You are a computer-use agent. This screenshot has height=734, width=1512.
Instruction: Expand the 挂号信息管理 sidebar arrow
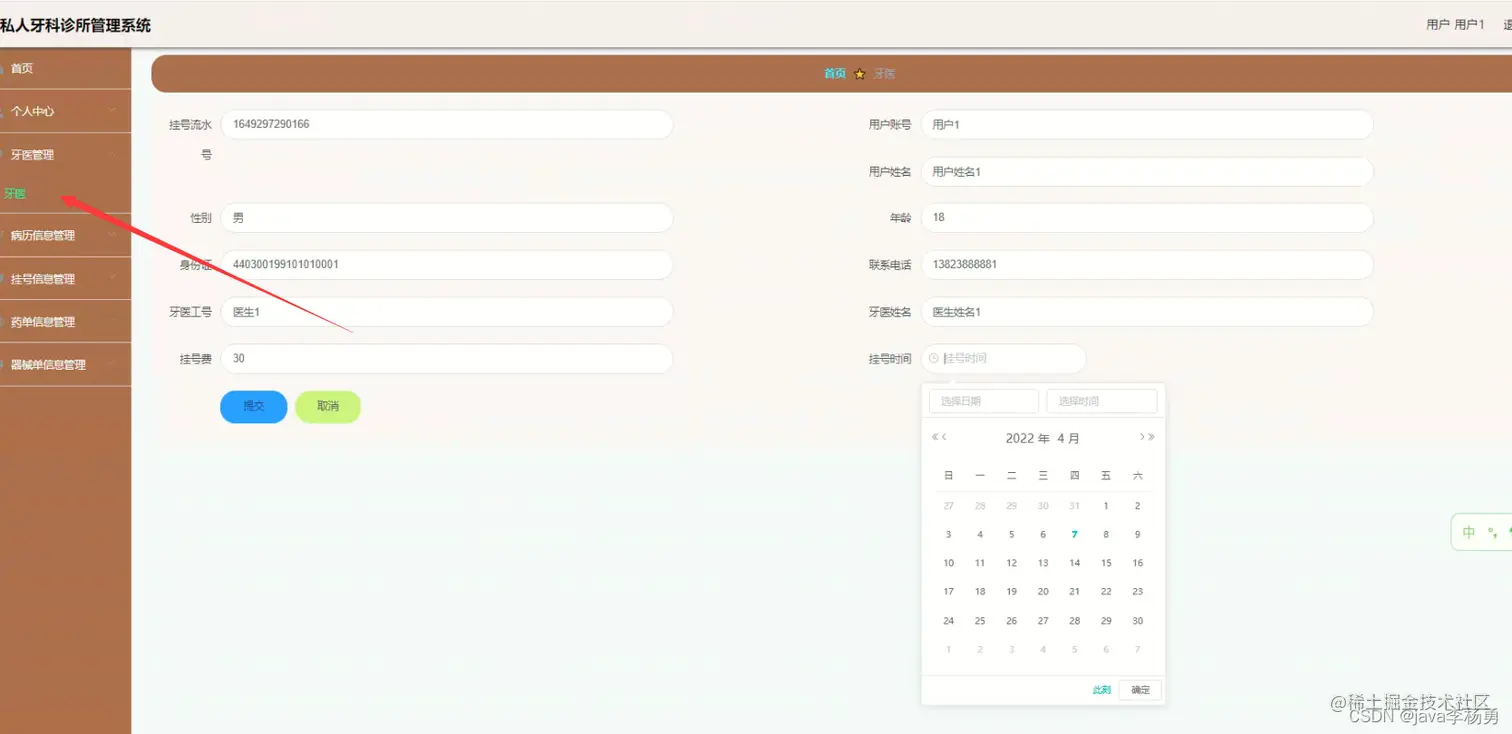pyautogui.click(x=113, y=278)
